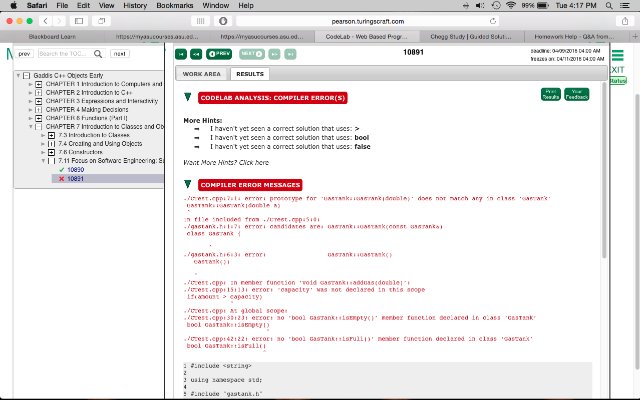Click the volume icon in the menu bar
This screenshot has width=640, height=400.
pyautogui.click(x=480, y=5)
